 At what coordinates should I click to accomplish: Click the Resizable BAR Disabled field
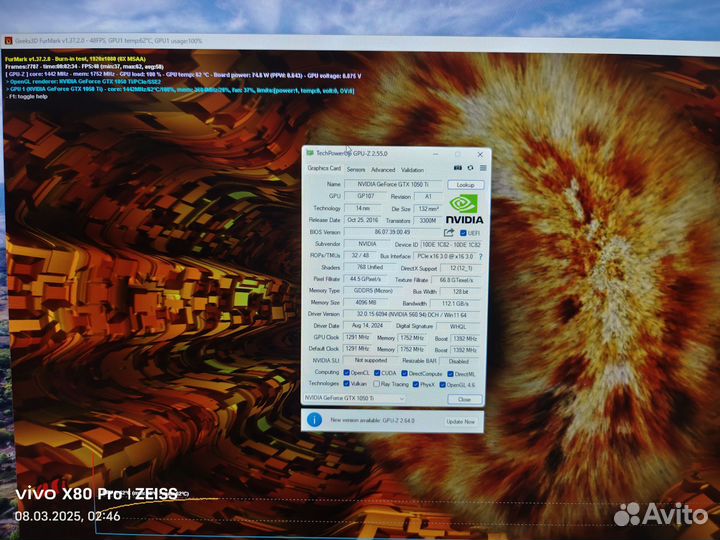click(459, 362)
